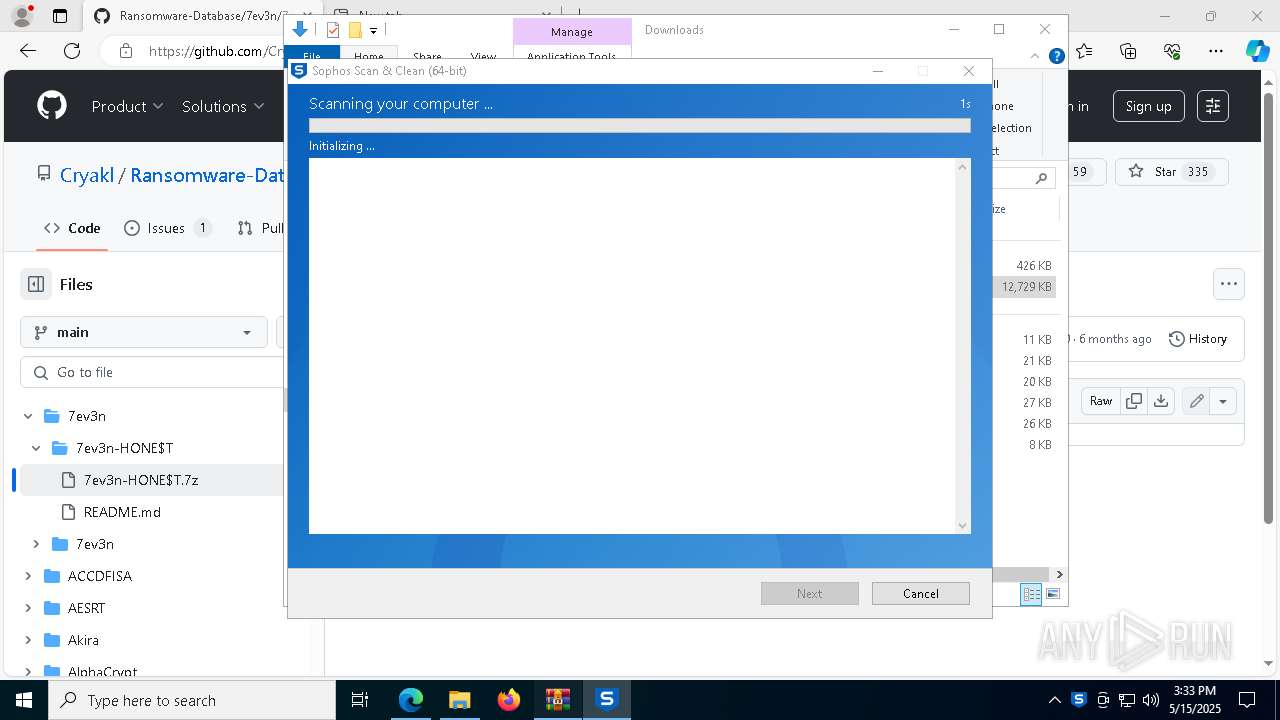Open Edge Favorites icon

(1084, 51)
